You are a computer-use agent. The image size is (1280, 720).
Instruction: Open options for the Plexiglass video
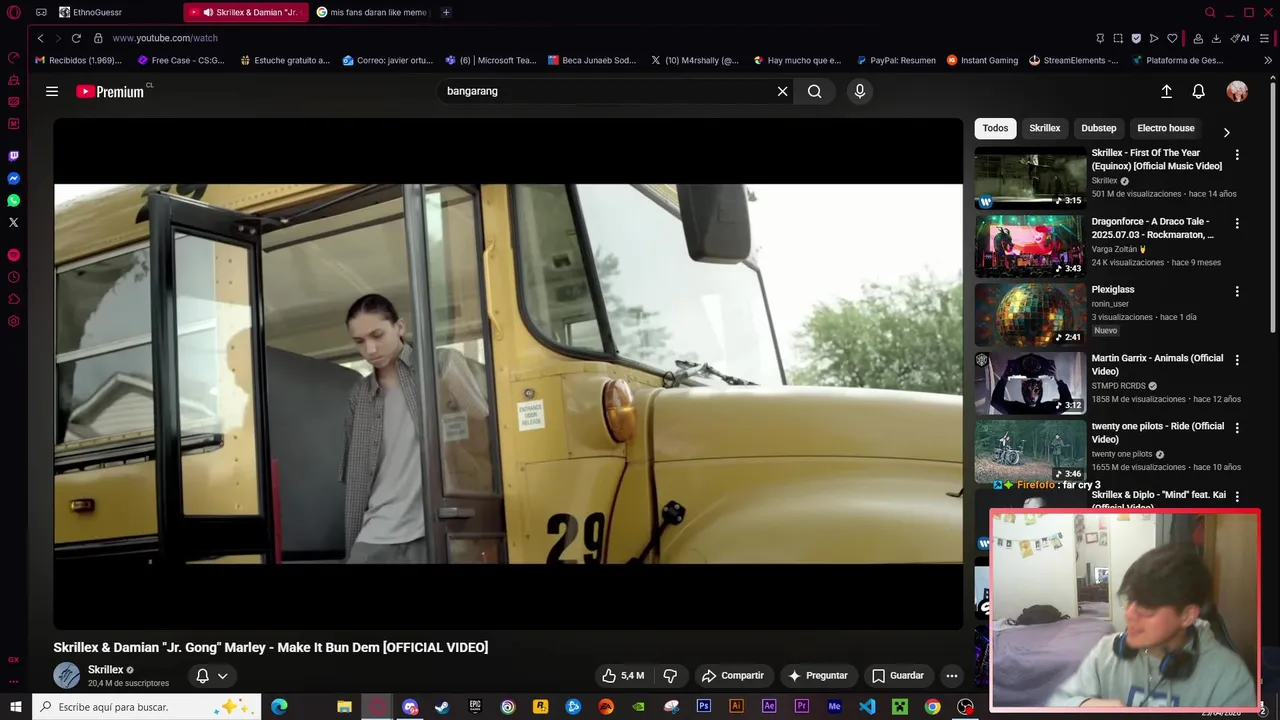pyautogui.click(x=1237, y=291)
